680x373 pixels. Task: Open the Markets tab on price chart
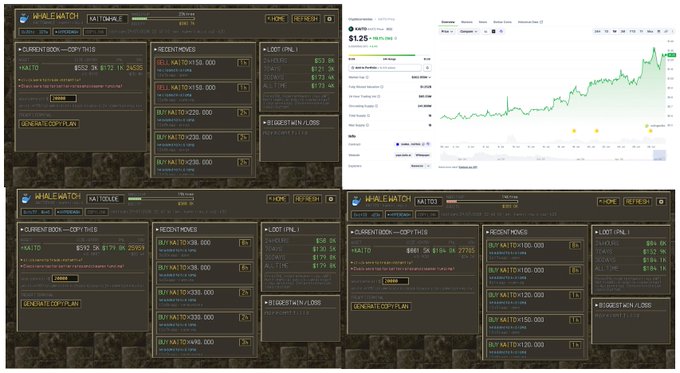[x=467, y=22]
